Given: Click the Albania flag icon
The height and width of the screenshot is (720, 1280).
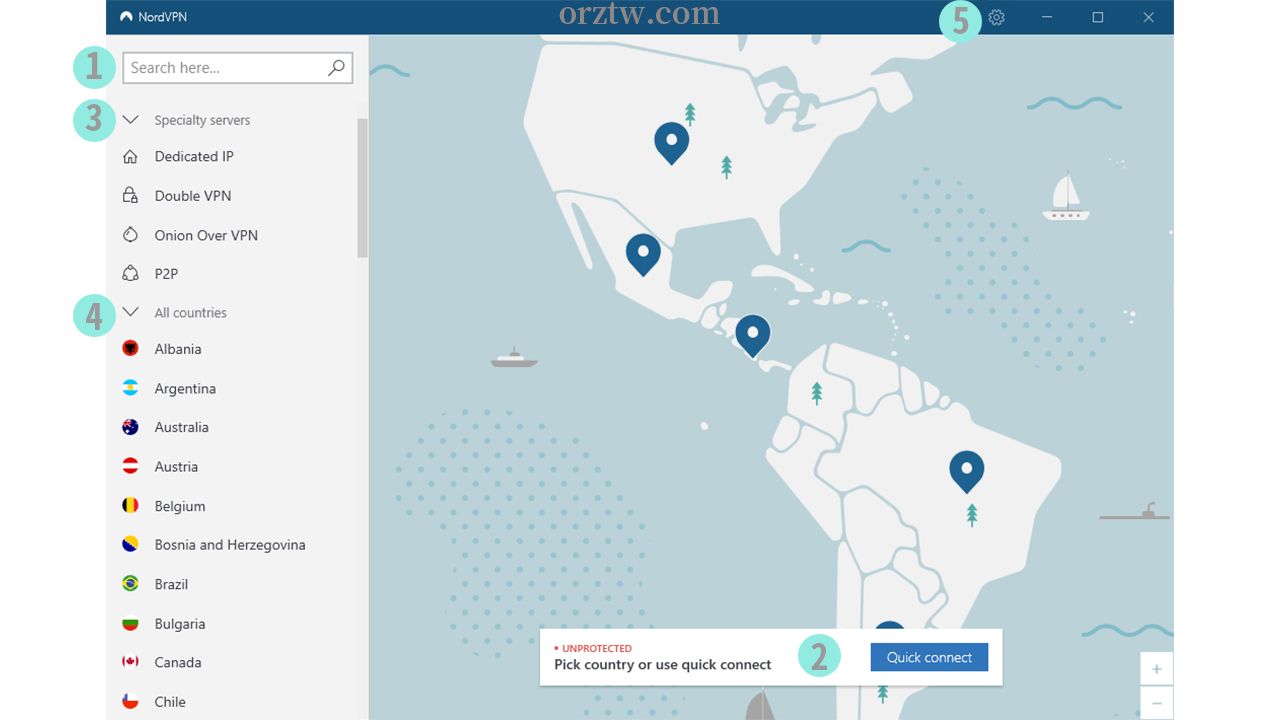Looking at the screenshot, I should [x=130, y=348].
